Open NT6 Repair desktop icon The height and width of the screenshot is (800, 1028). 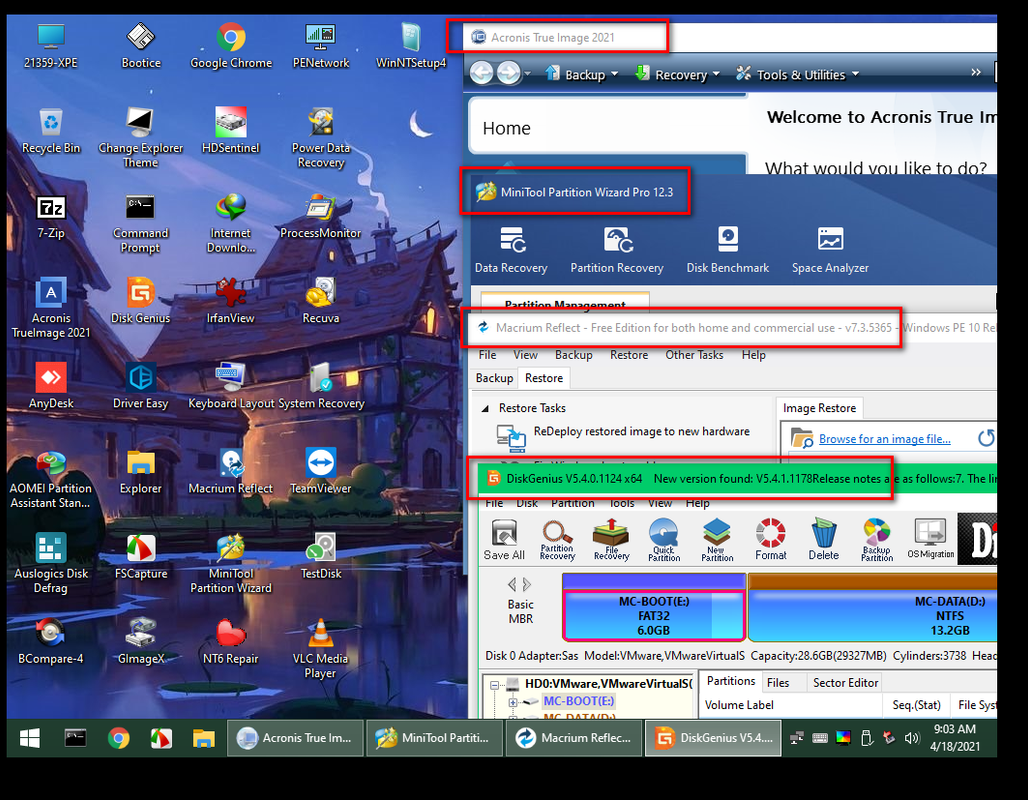point(231,641)
